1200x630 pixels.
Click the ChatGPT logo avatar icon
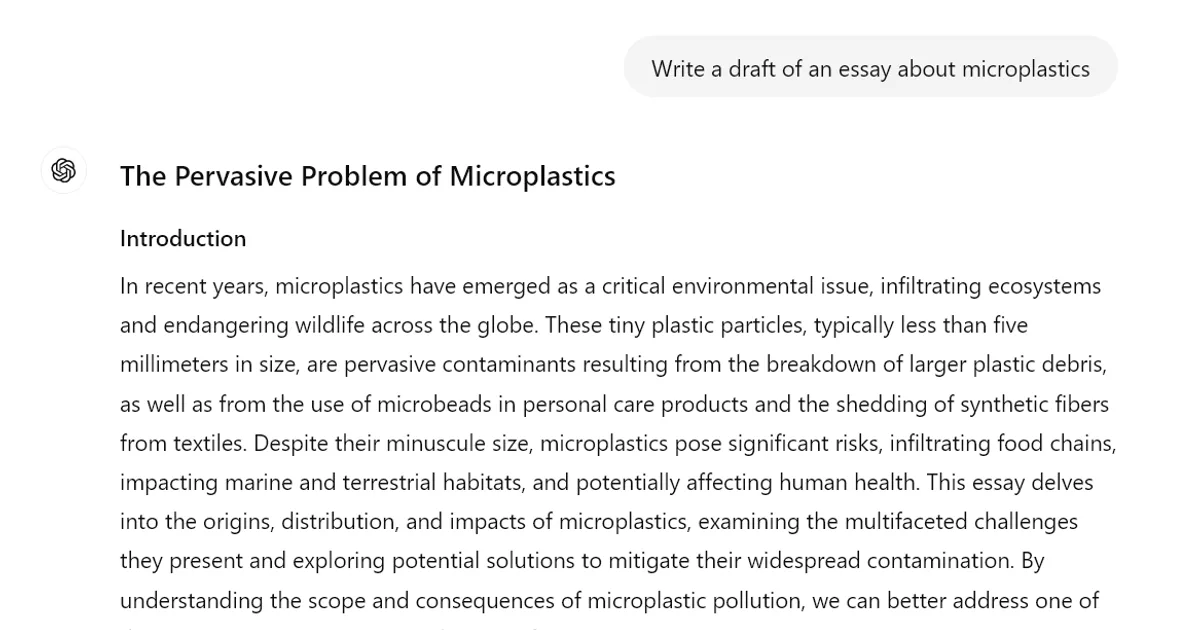tap(63, 171)
